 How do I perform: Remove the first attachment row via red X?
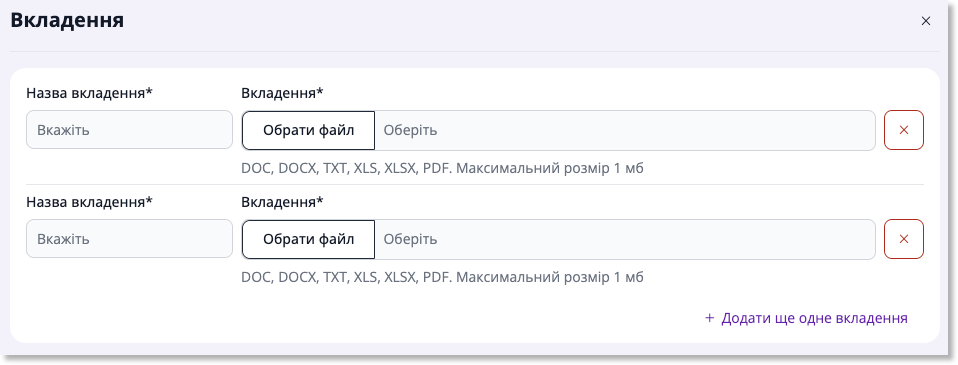pyautogui.click(x=904, y=130)
